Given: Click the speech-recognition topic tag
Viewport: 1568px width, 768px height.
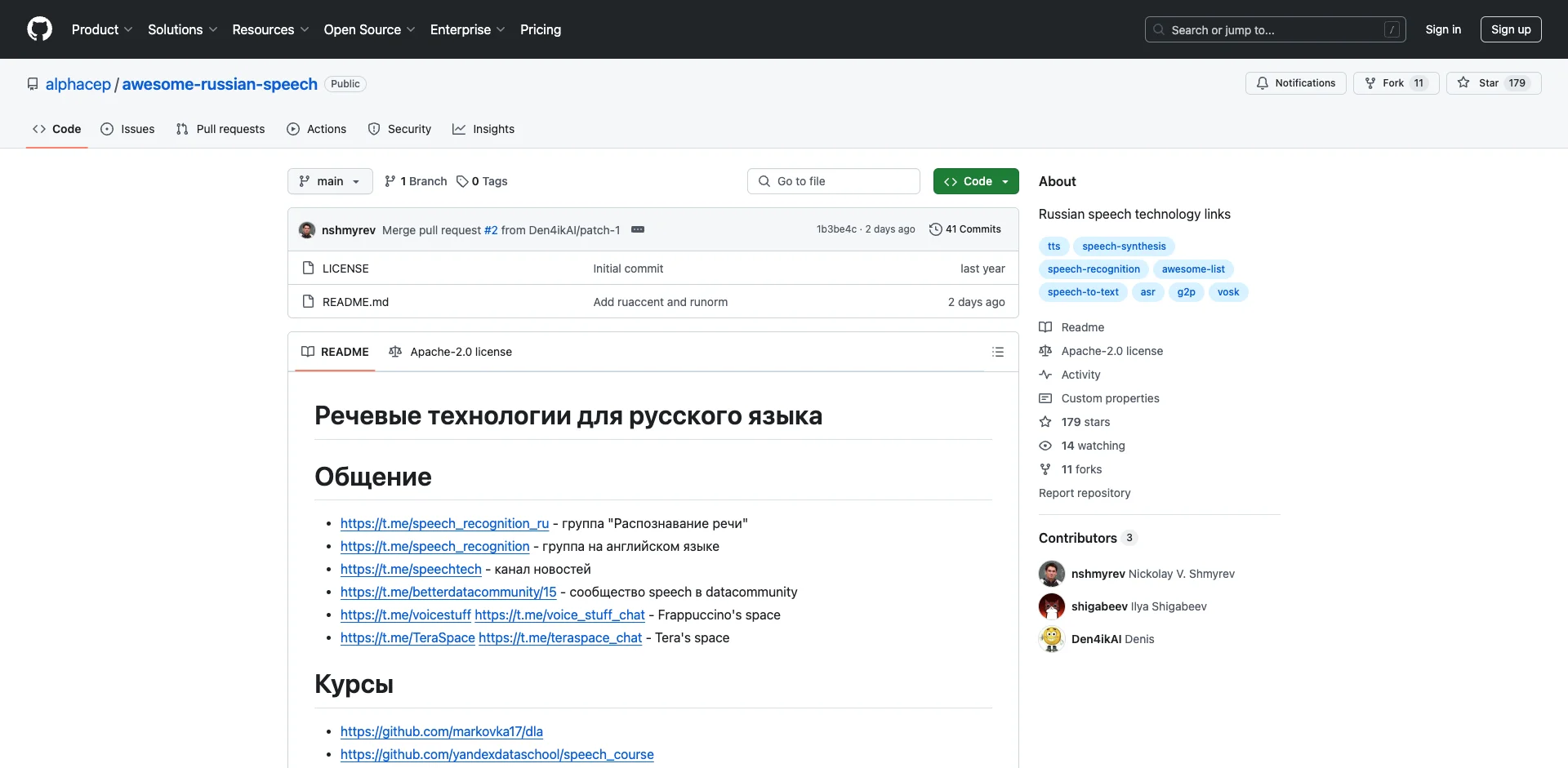Looking at the screenshot, I should tap(1094, 269).
